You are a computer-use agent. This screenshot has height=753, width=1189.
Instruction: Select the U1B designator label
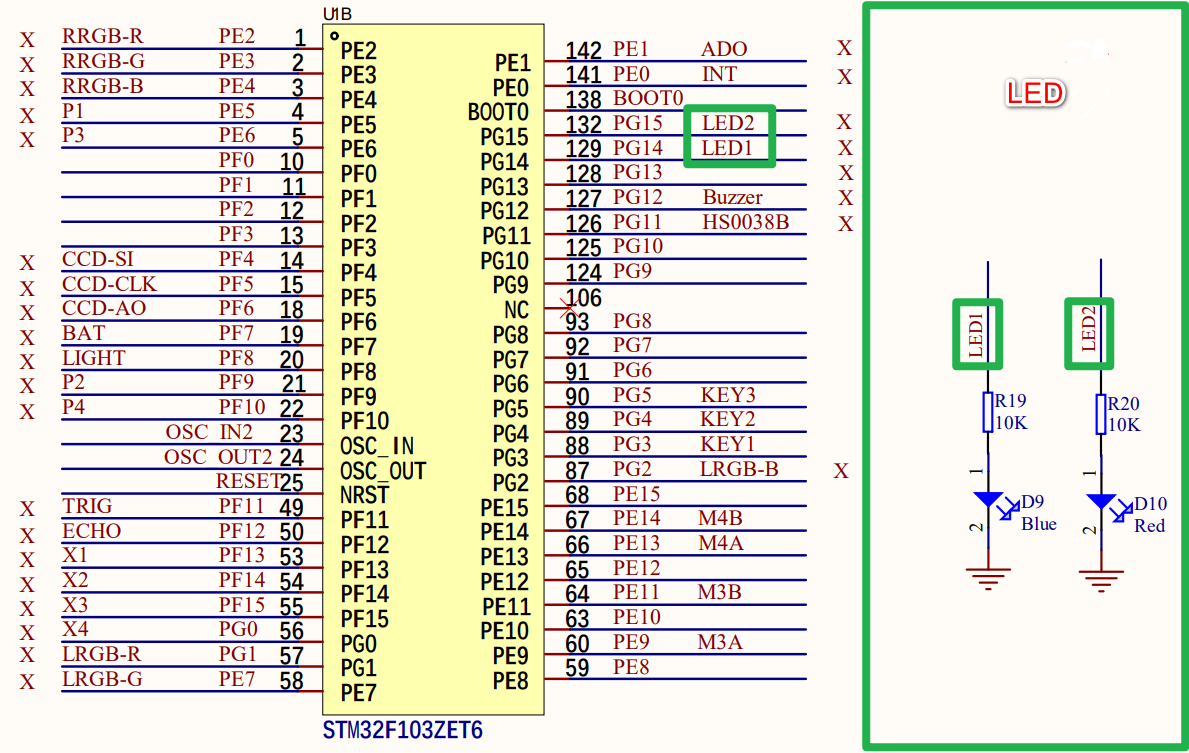pos(337,14)
